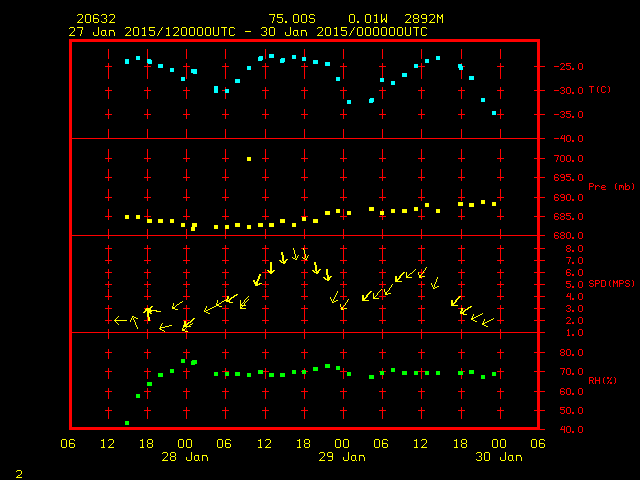This screenshot has width=640, height=480.
Task: Click the -40.0 temperature tick label
Action: (x=563, y=139)
